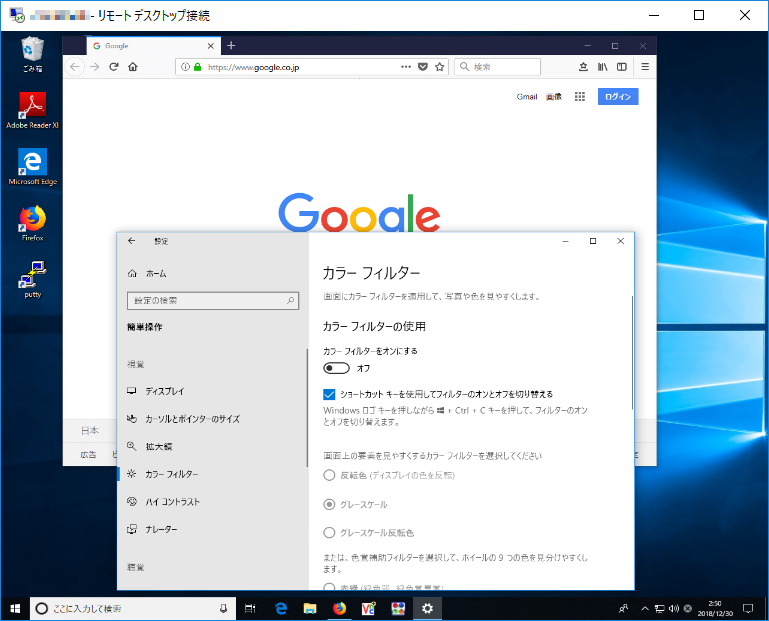Click Firefox forward arrow button

point(95,67)
